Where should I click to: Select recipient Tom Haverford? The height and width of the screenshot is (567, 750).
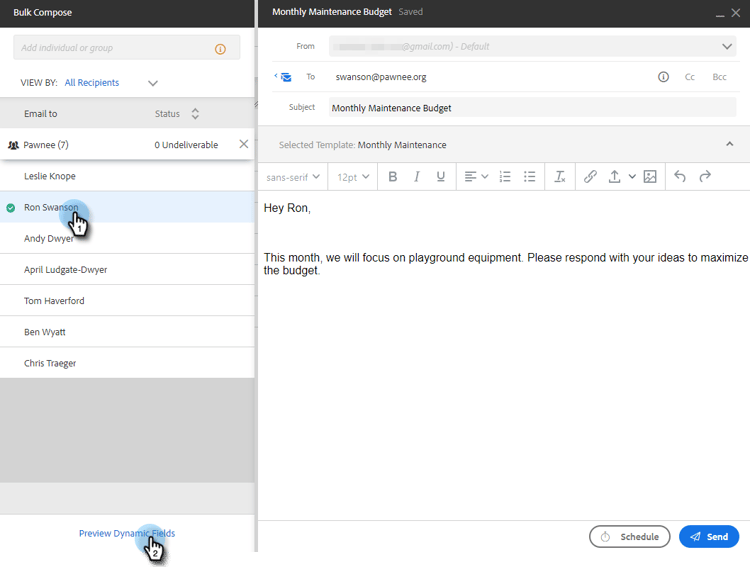tap(127, 300)
